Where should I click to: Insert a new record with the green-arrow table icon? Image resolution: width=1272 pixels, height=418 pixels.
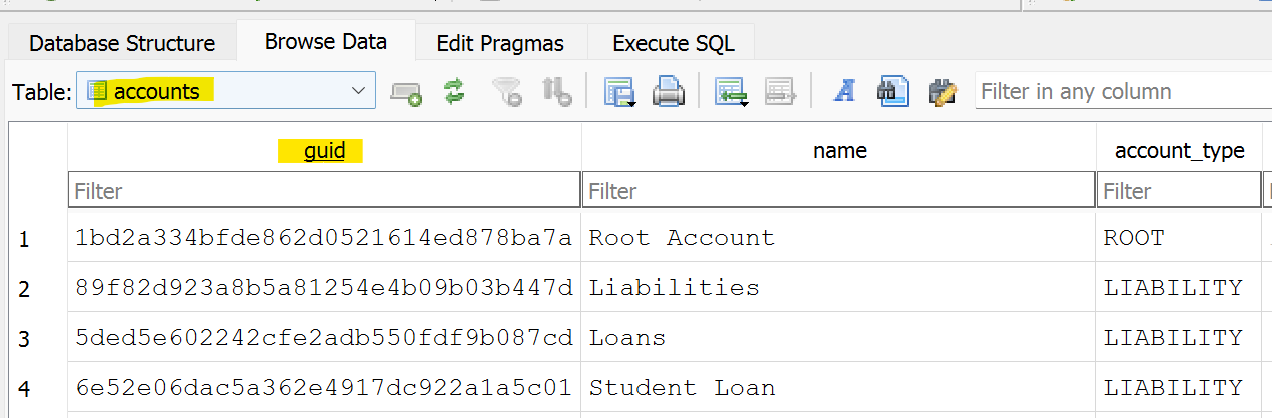pos(732,93)
